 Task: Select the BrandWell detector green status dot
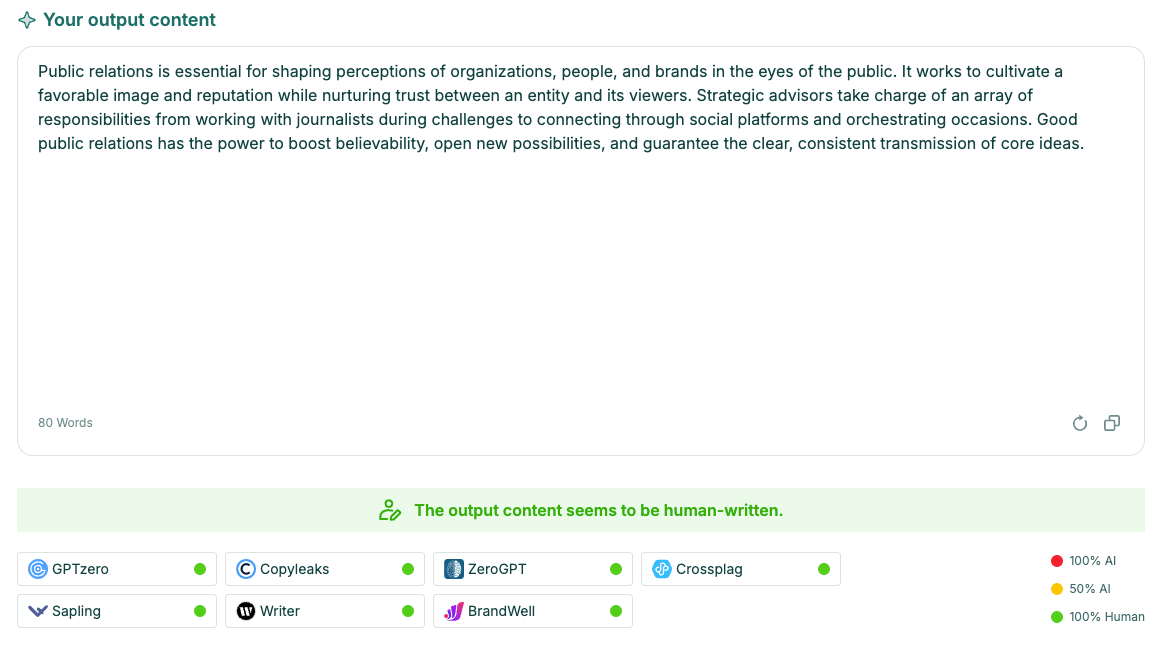(x=616, y=611)
